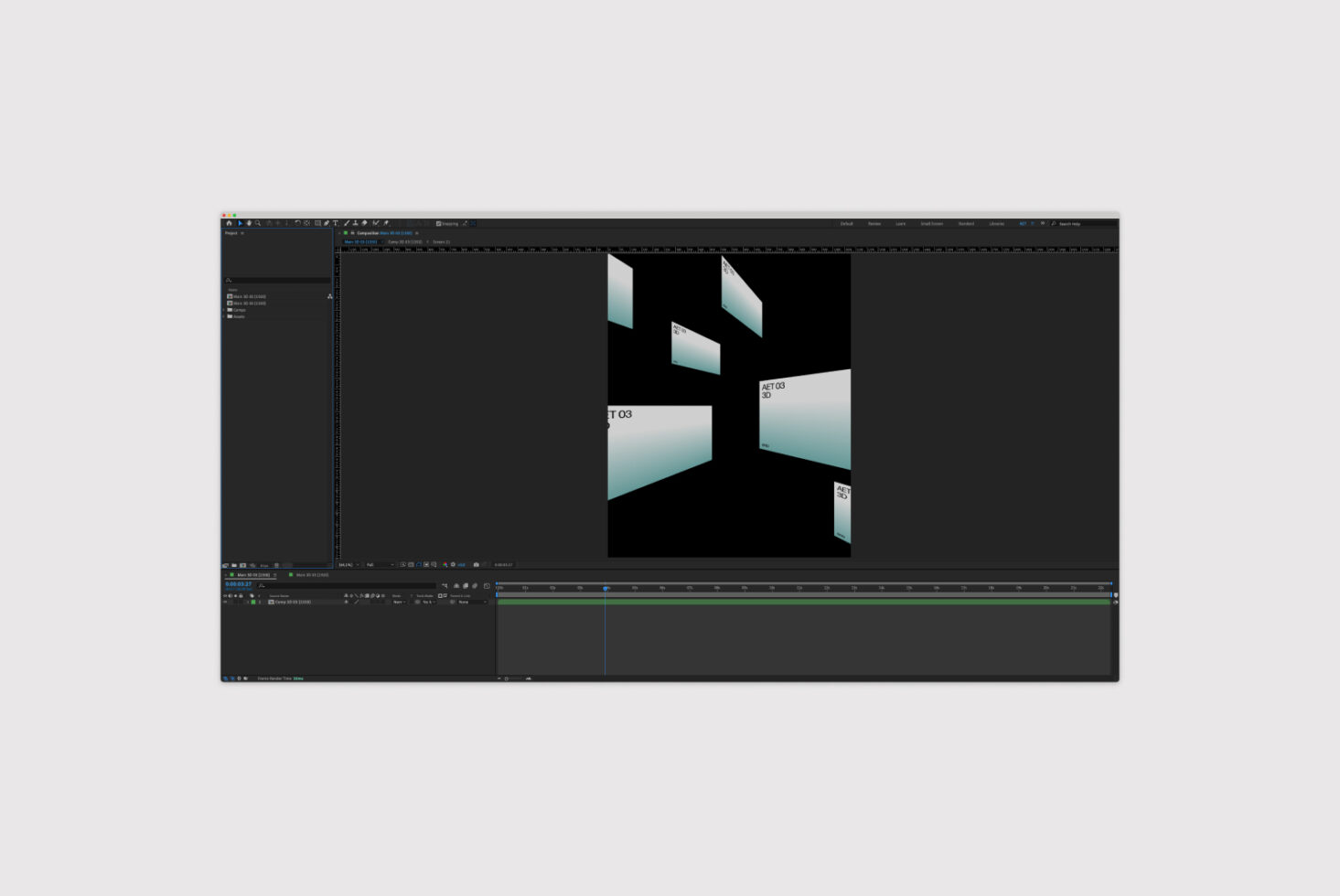Open the Graph Editor in timeline
This screenshot has height=896, width=1340.
(x=487, y=585)
